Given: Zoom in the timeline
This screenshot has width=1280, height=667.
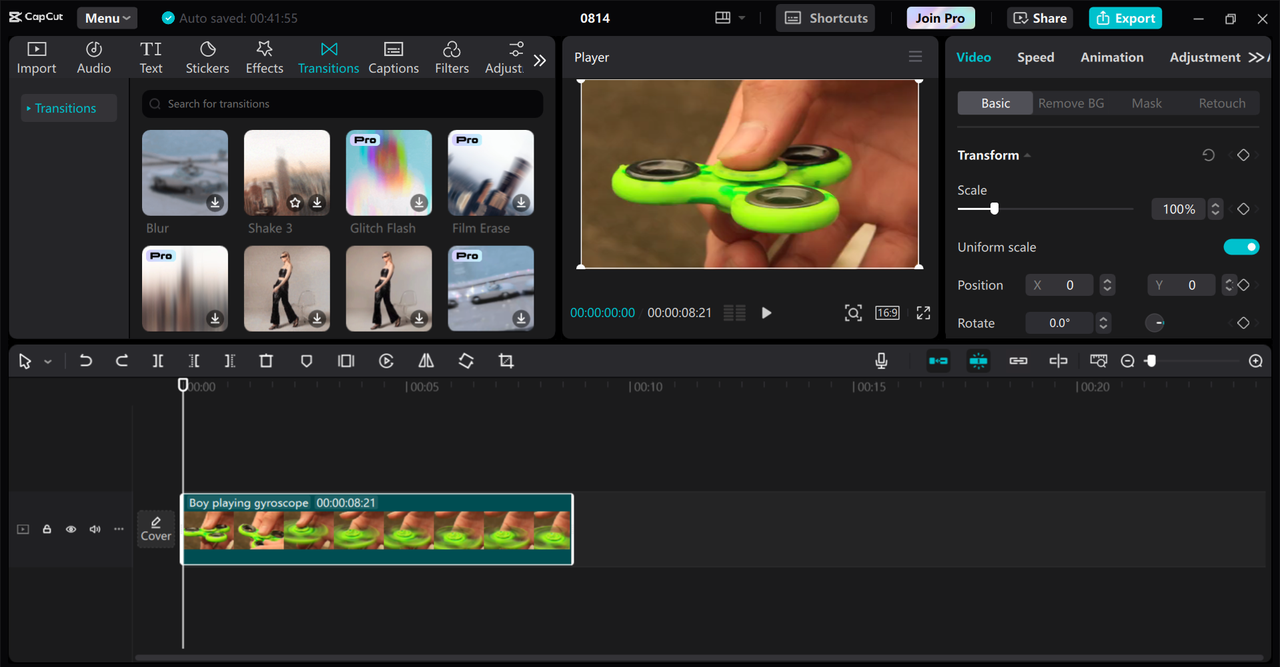Looking at the screenshot, I should click(1256, 361).
